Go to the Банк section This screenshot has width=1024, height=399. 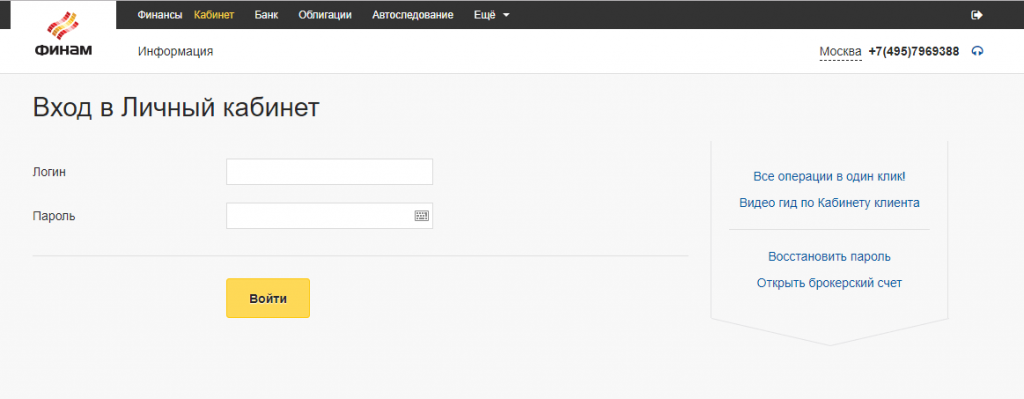click(x=266, y=15)
